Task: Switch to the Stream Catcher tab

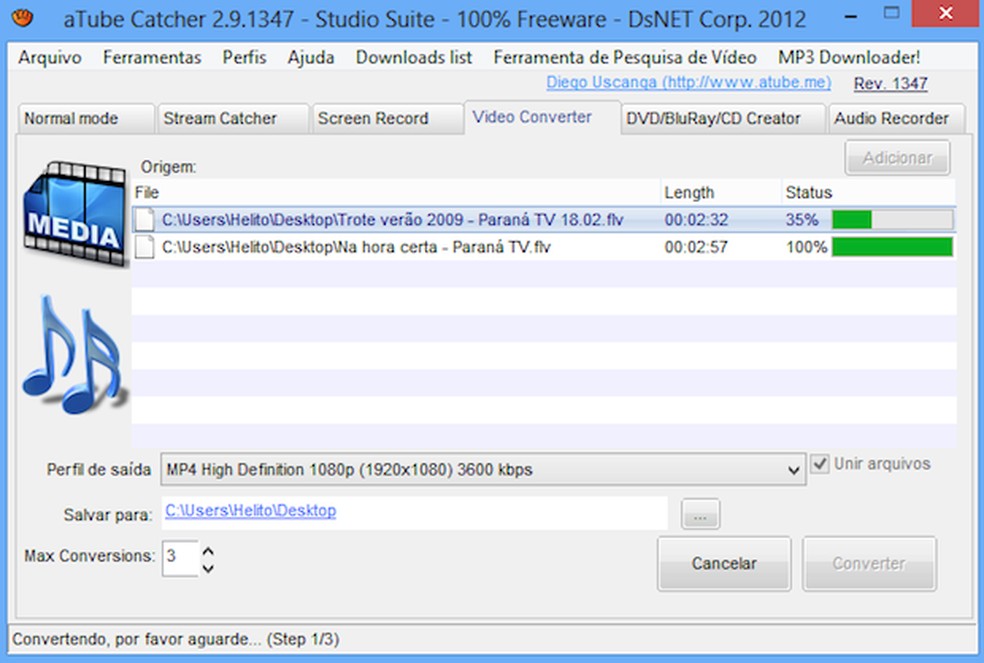Action: 233,119
